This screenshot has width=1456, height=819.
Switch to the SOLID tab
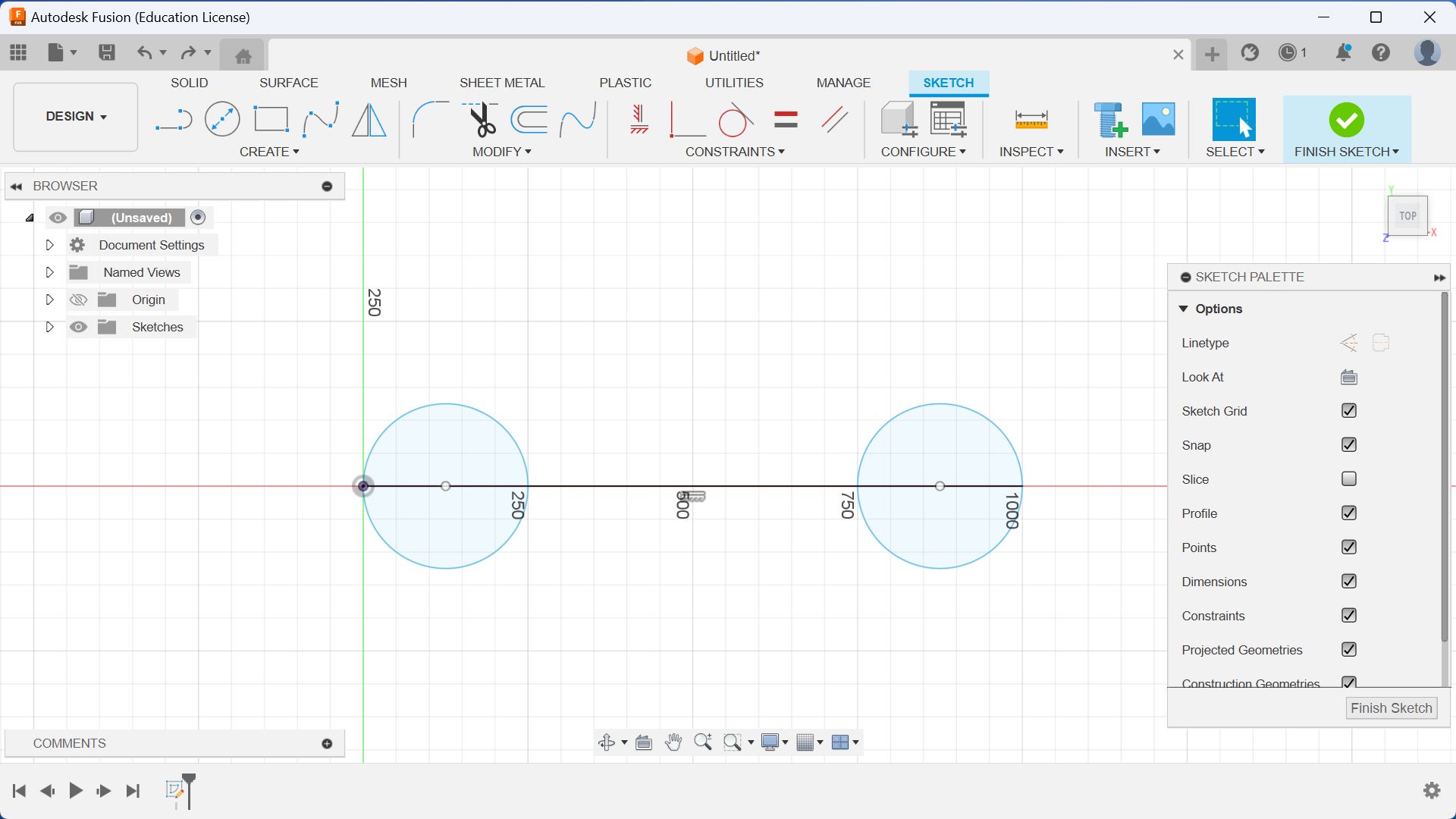tap(187, 82)
